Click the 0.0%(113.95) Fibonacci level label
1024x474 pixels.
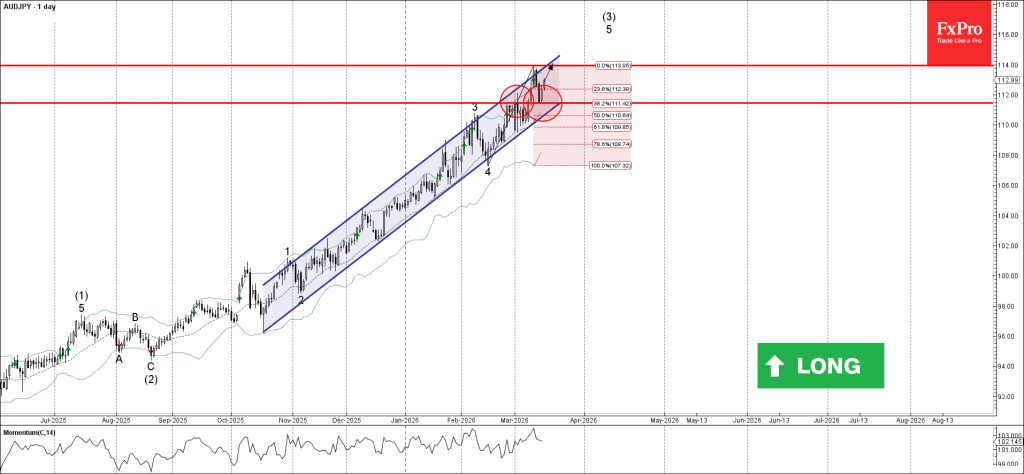(615, 66)
